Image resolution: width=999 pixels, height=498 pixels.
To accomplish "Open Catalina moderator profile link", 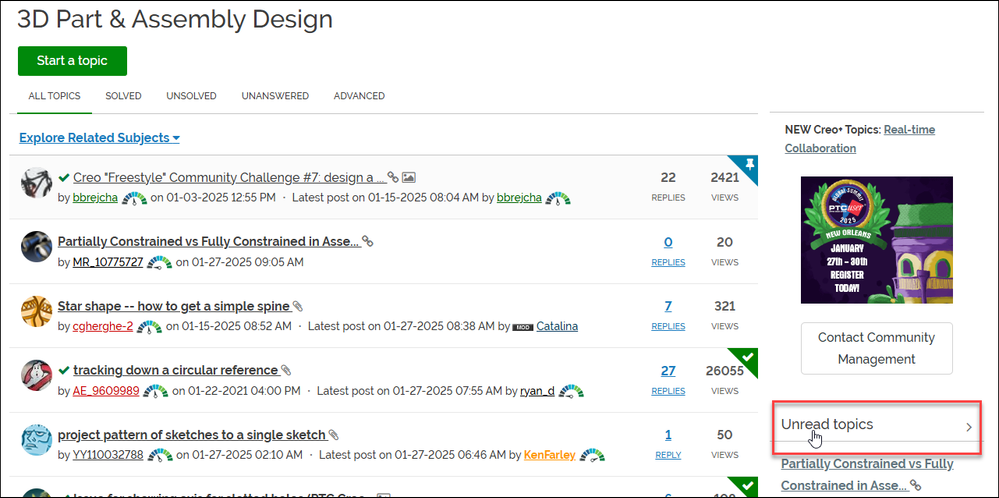I will click(x=557, y=326).
